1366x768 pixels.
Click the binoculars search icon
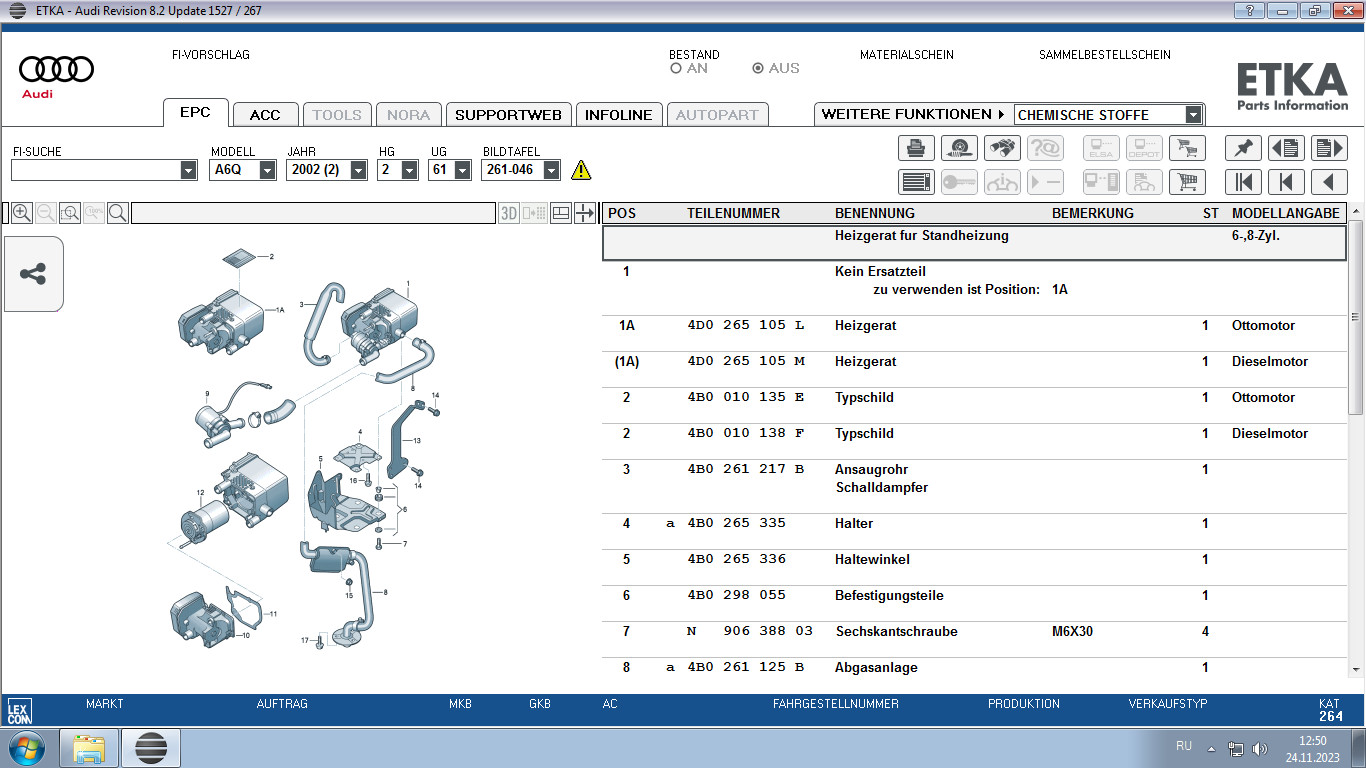click(1002, 148)
